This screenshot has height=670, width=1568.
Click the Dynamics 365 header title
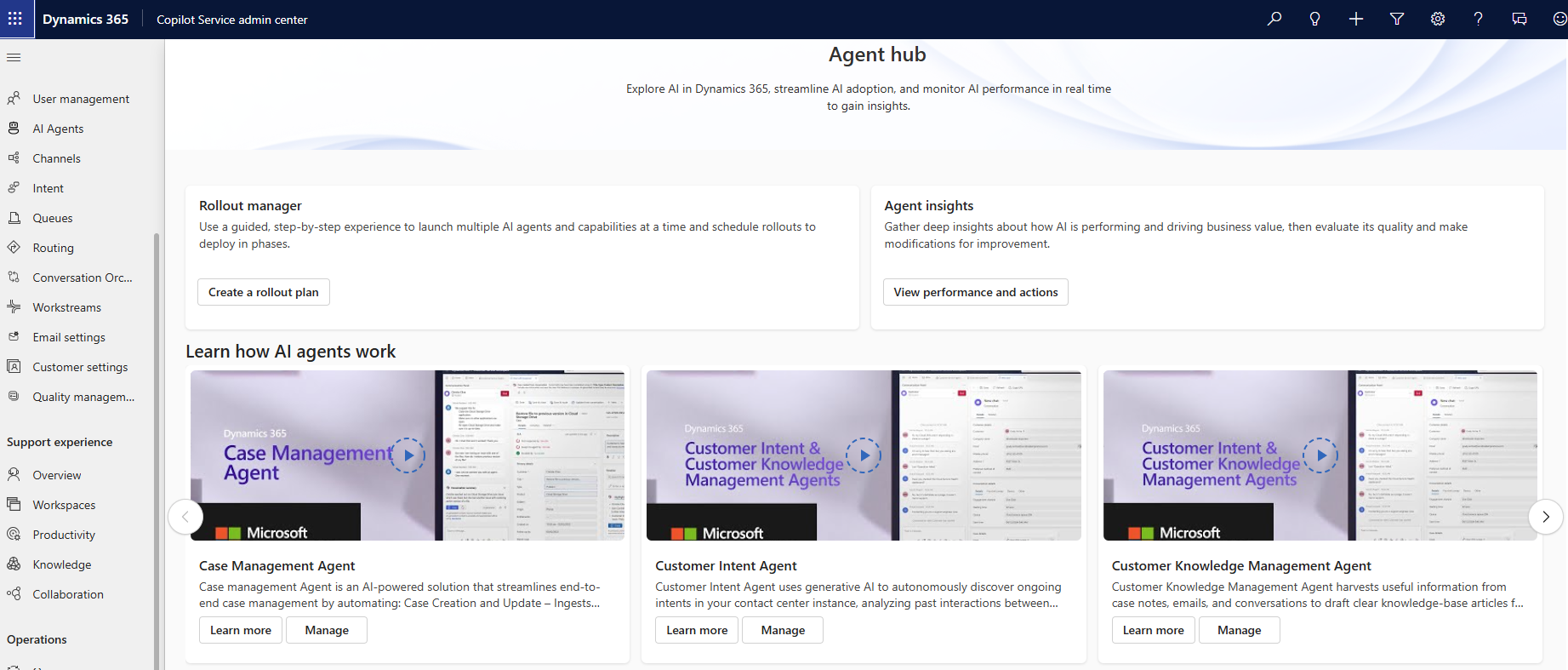(85, 19)
